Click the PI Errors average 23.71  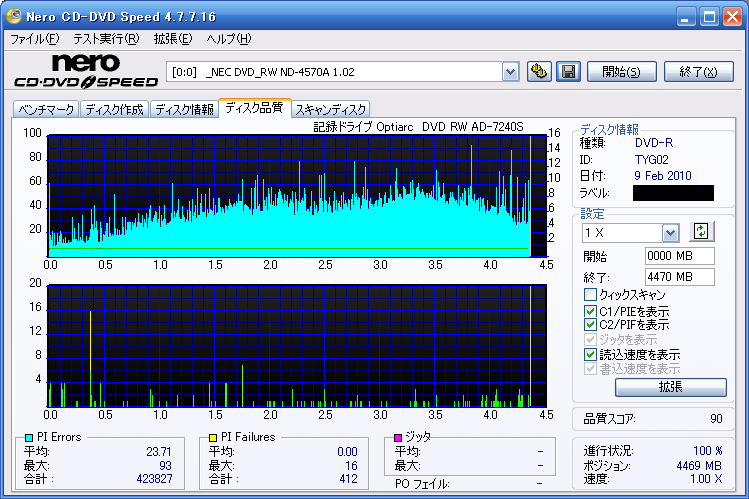[x=159, y=452]
